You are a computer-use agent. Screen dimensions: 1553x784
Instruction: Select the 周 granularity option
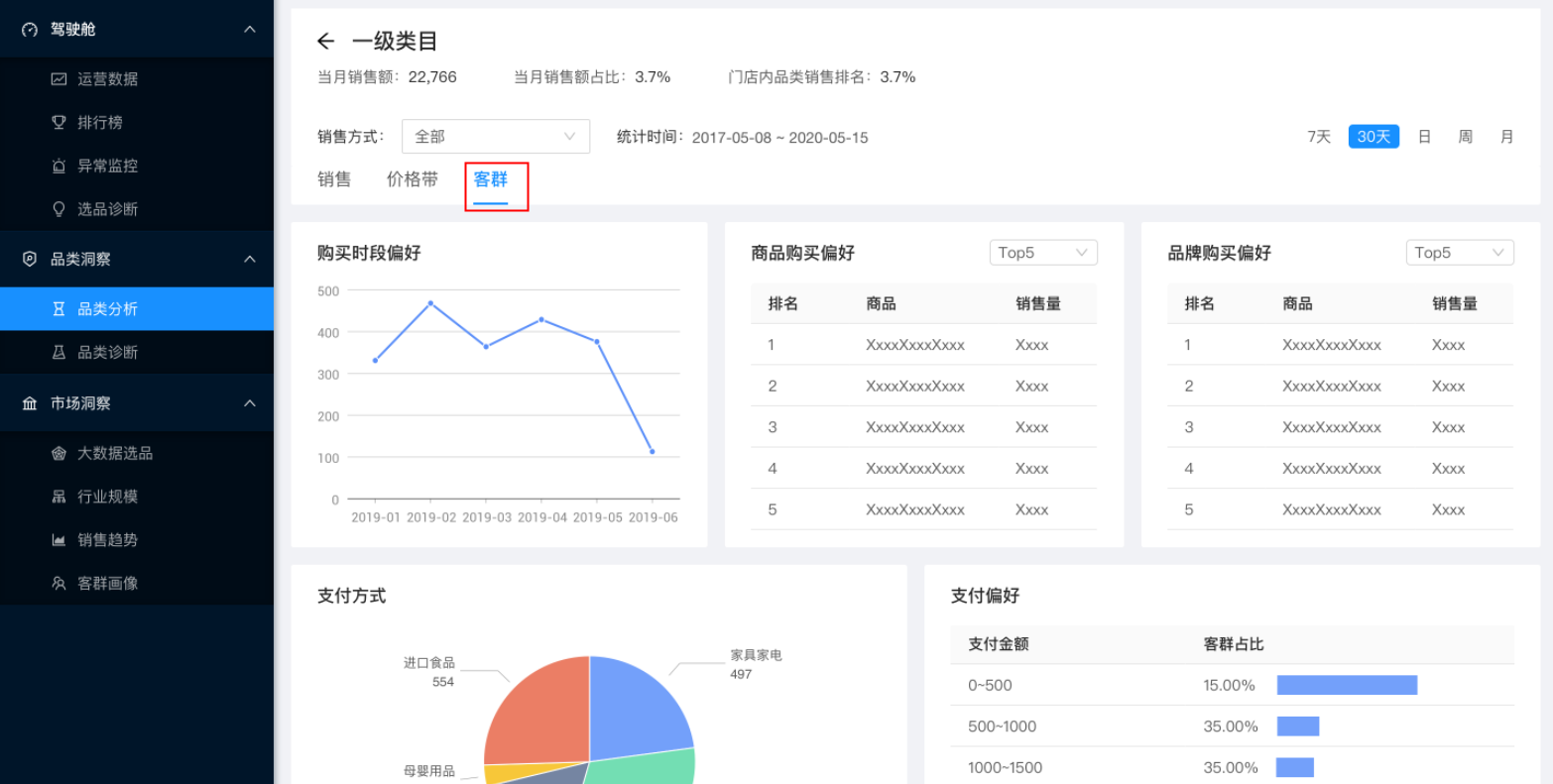pos(1465,137)
